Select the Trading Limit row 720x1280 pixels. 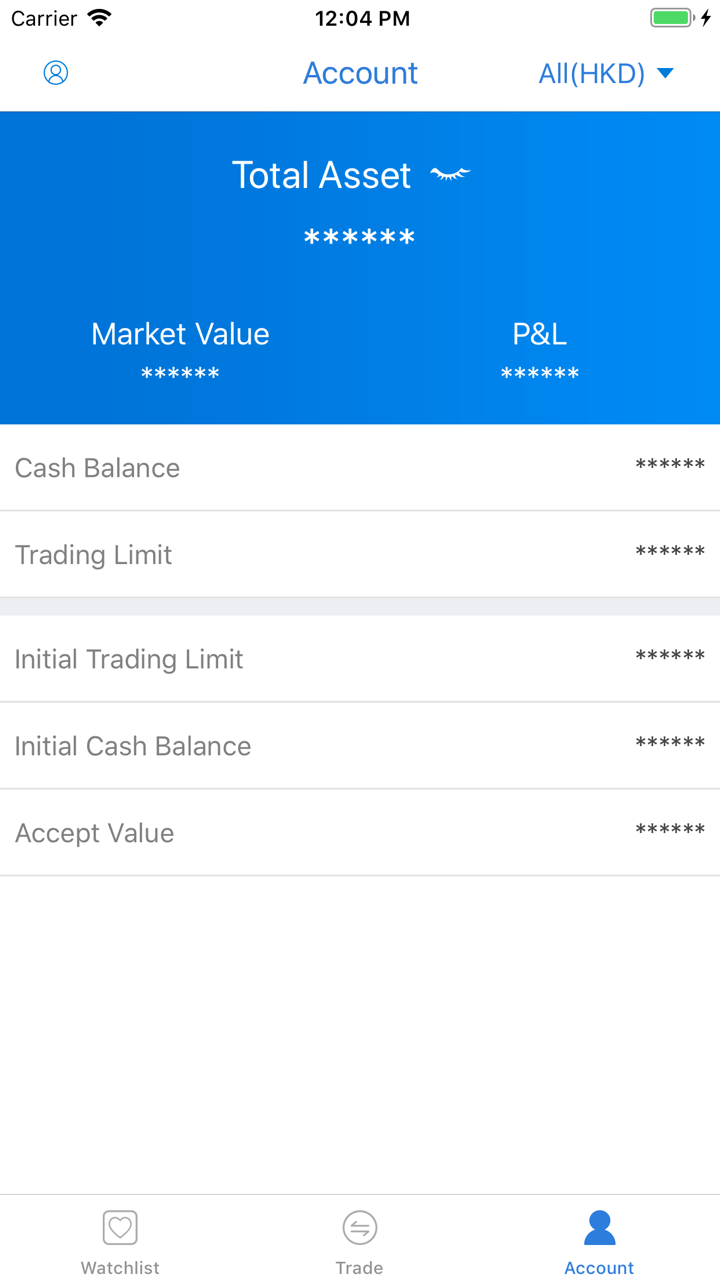pos(360,554)
